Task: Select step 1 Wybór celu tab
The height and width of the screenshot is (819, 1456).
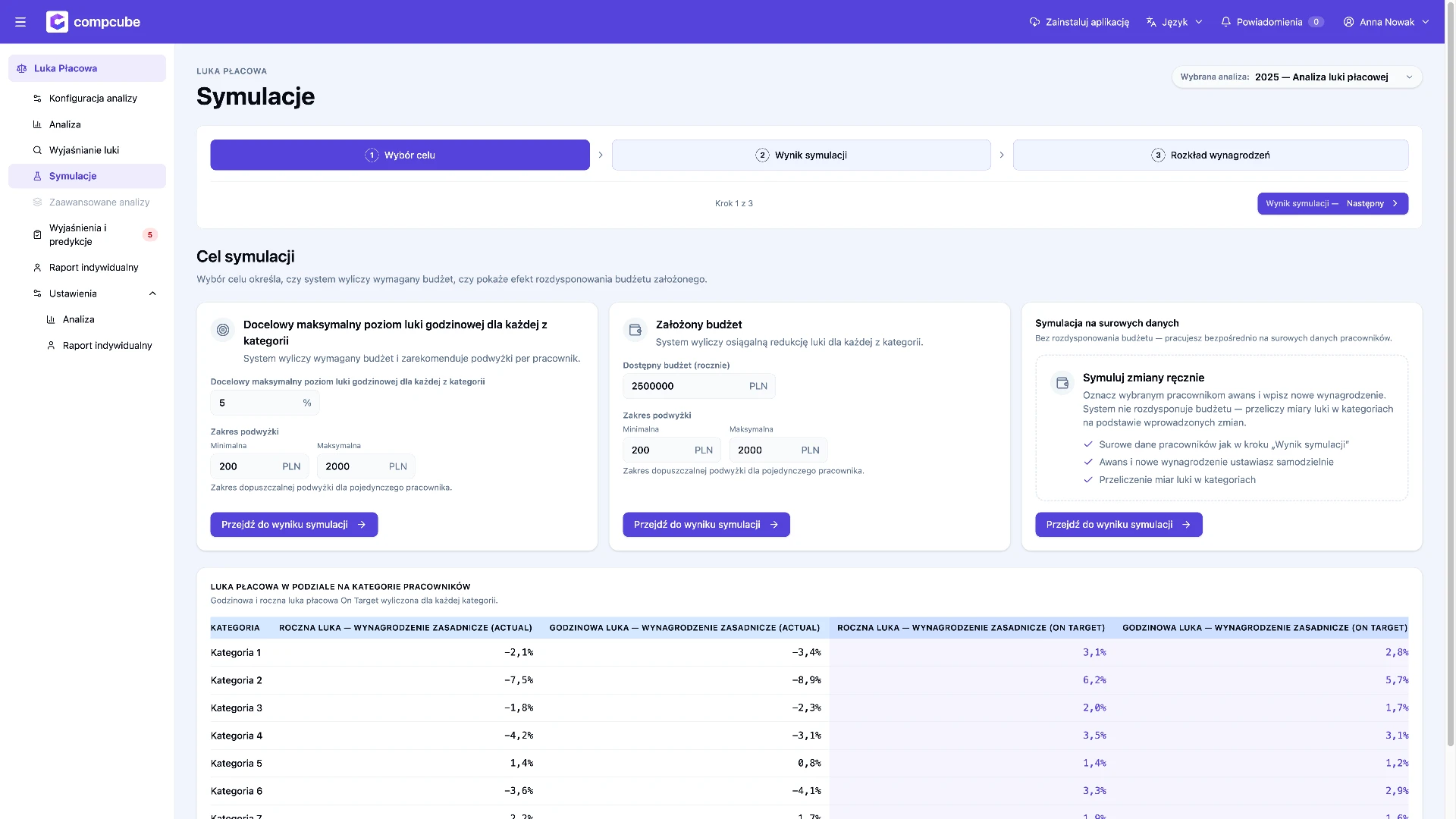Action: coord(400,155)
